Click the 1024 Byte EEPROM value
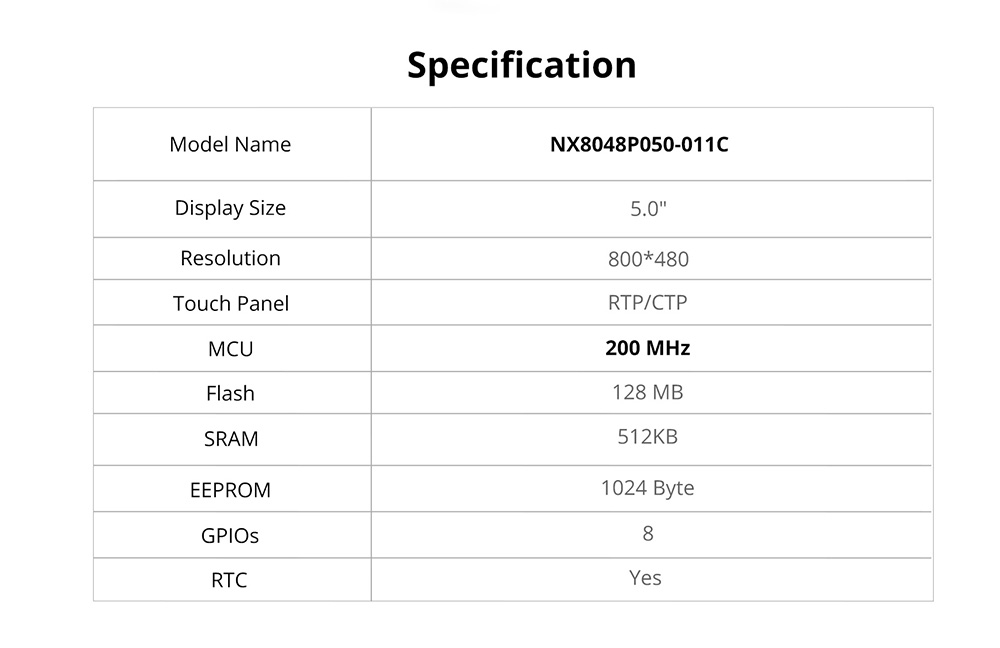The image size is (1000, 648). point(648,488)
